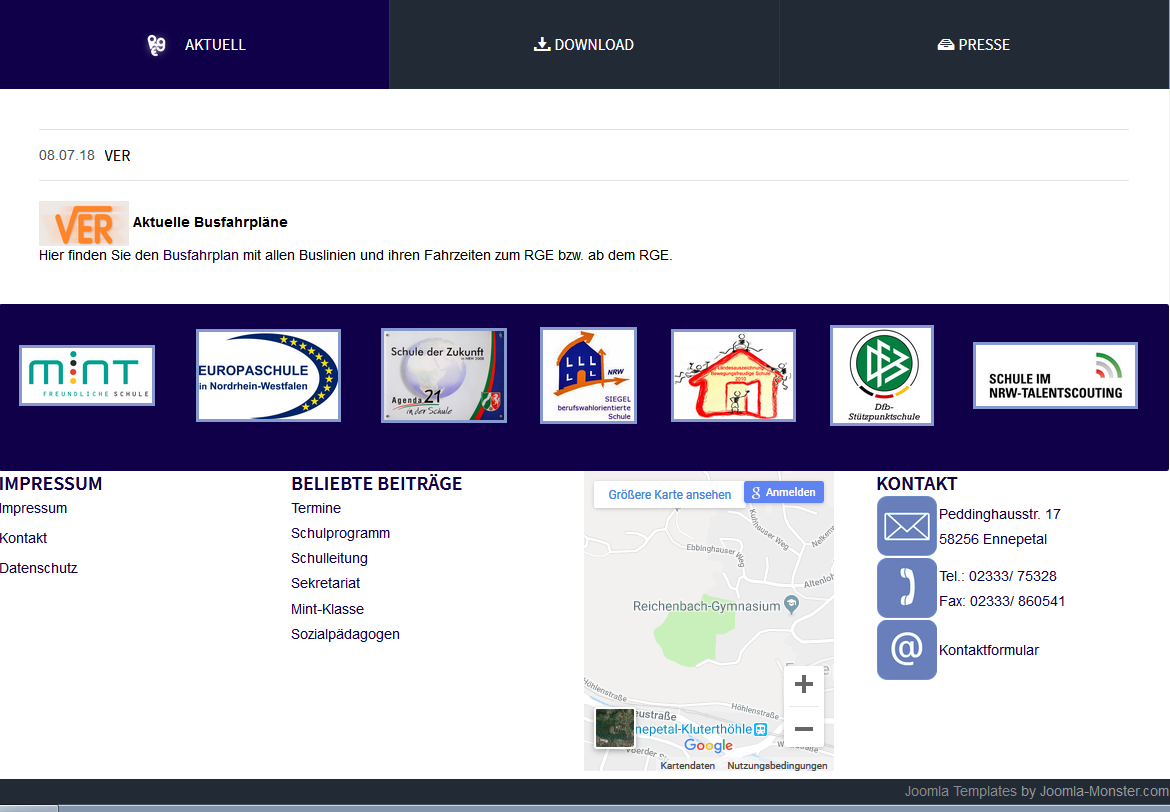Click the Google logo on the map

point(708,746)
